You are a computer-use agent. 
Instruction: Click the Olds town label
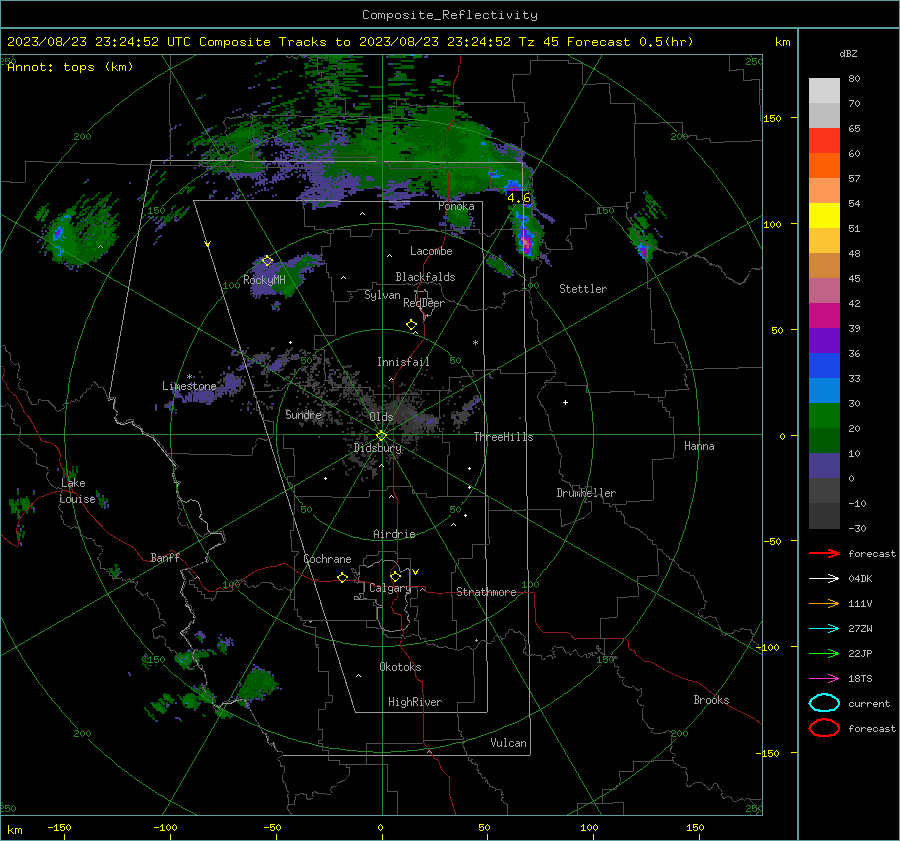pos(381,416)
